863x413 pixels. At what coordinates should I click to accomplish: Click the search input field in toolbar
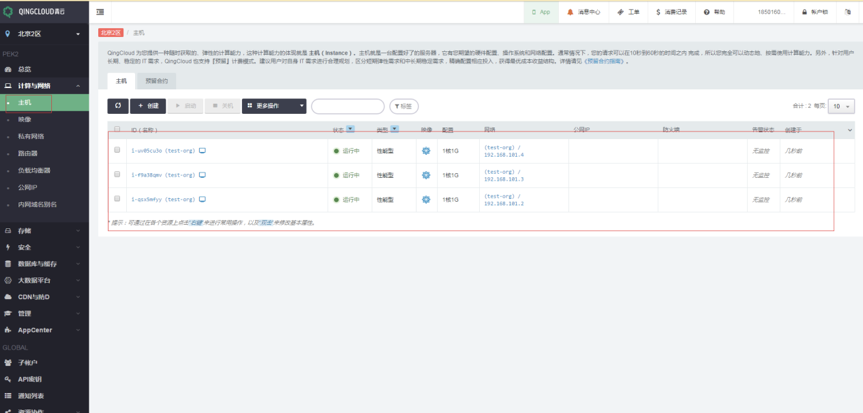click(347, 106)
